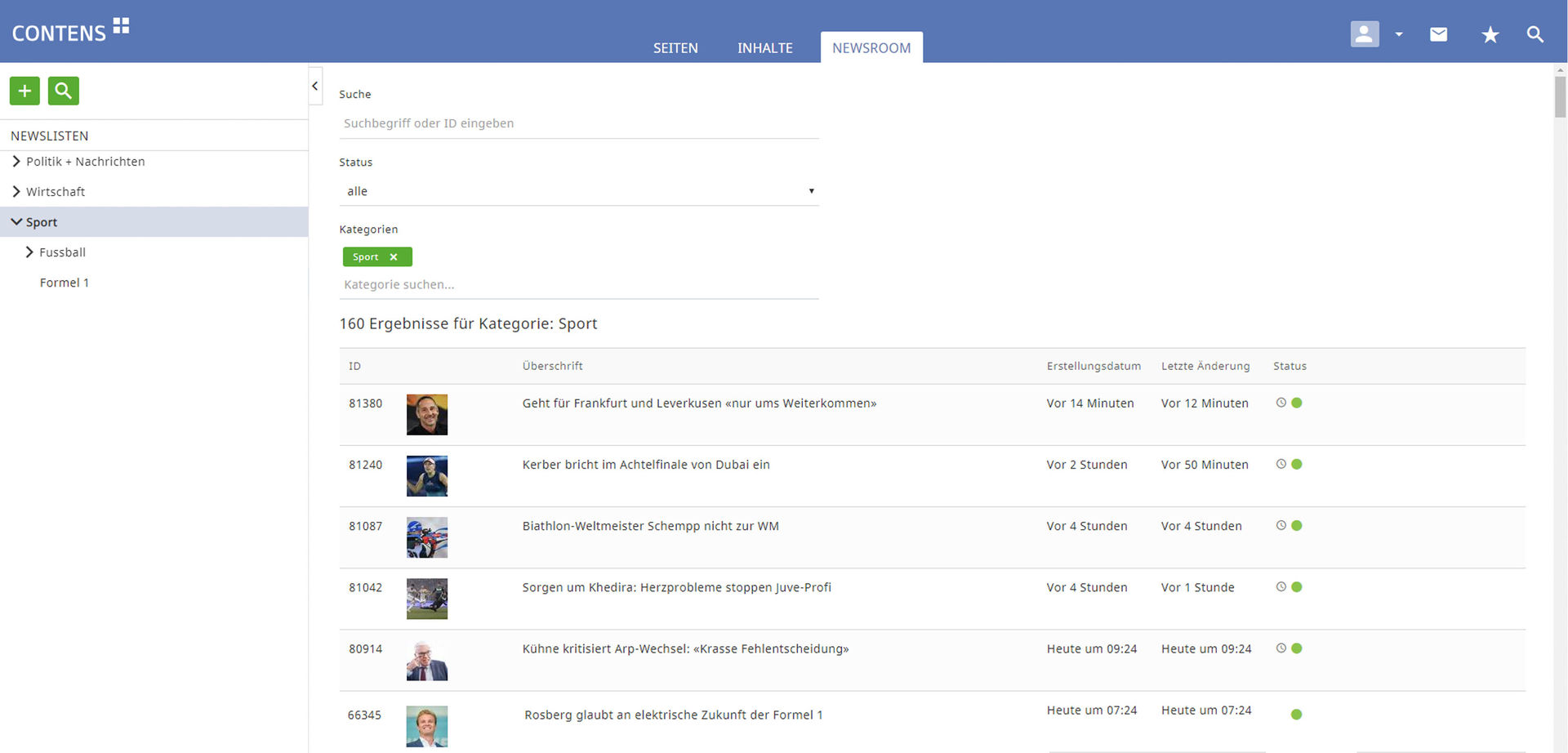Click the green search icon in sidebar
Image resolution: width=1568 pixels, height=753 pixels.
63,91
